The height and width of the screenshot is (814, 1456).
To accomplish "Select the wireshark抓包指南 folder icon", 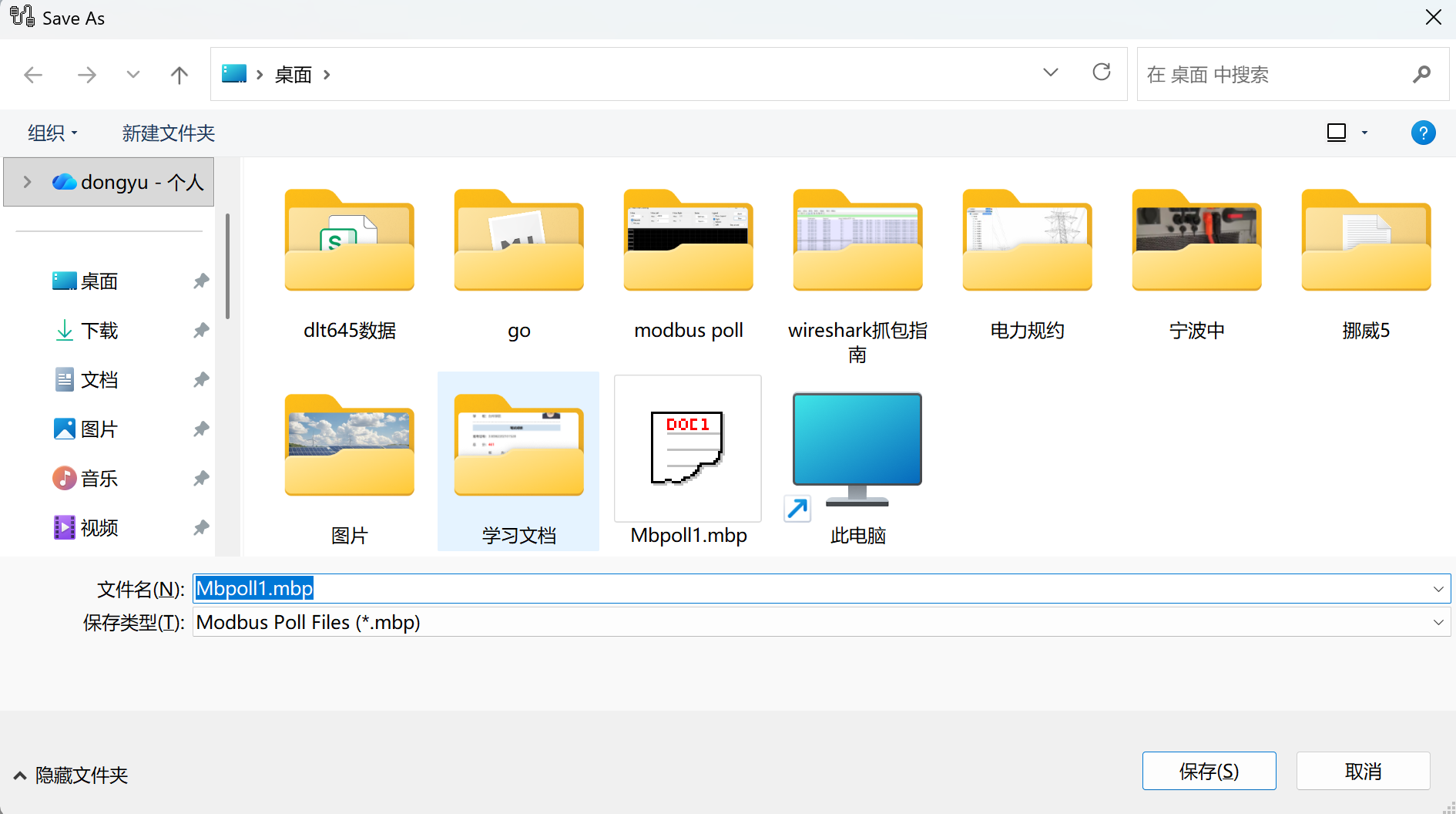I will pyautogui.click(x=858, y=240).
